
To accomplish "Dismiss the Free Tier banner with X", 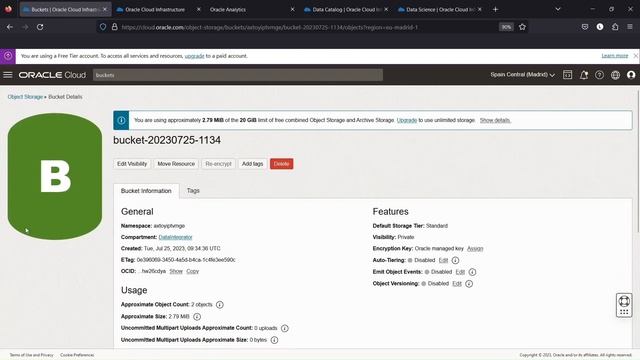I will [636, 56].
